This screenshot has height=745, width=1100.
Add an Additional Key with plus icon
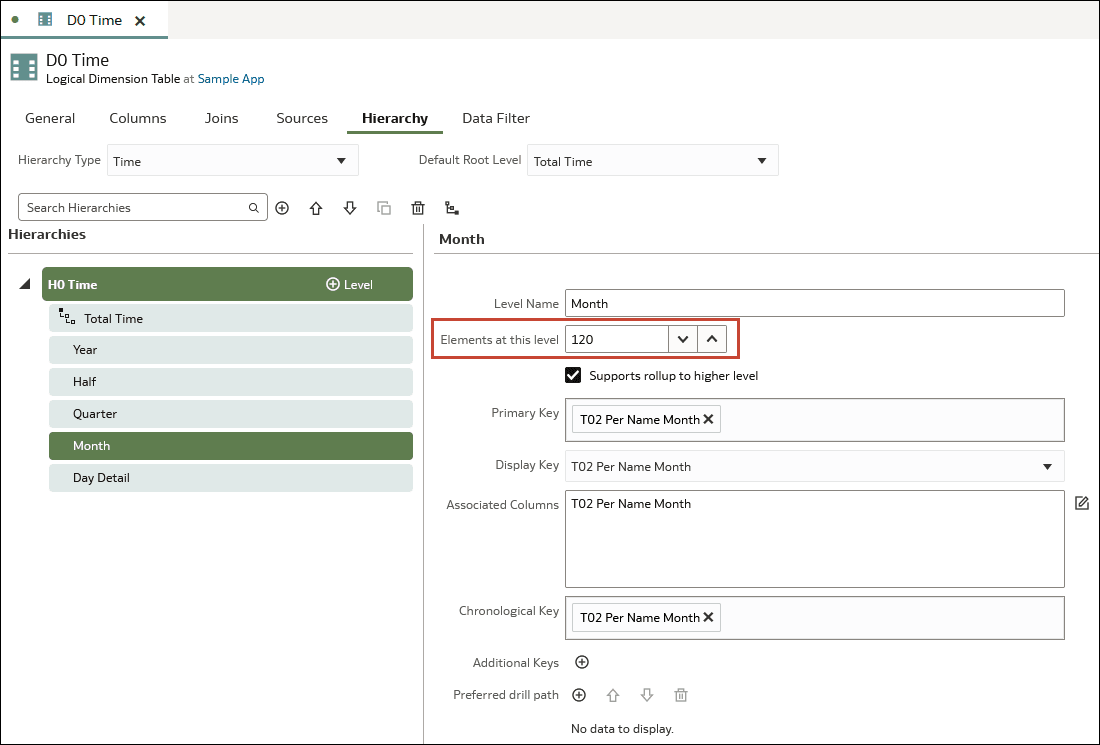coord(581,662)
